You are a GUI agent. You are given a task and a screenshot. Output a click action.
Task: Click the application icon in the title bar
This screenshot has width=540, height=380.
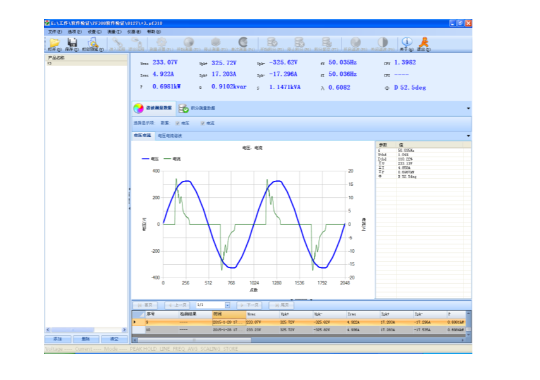click(x=47, y=23)
